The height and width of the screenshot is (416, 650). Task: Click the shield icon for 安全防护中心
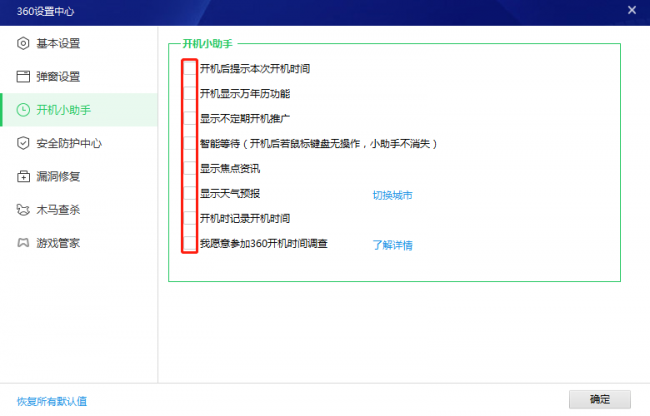point(23,143)
